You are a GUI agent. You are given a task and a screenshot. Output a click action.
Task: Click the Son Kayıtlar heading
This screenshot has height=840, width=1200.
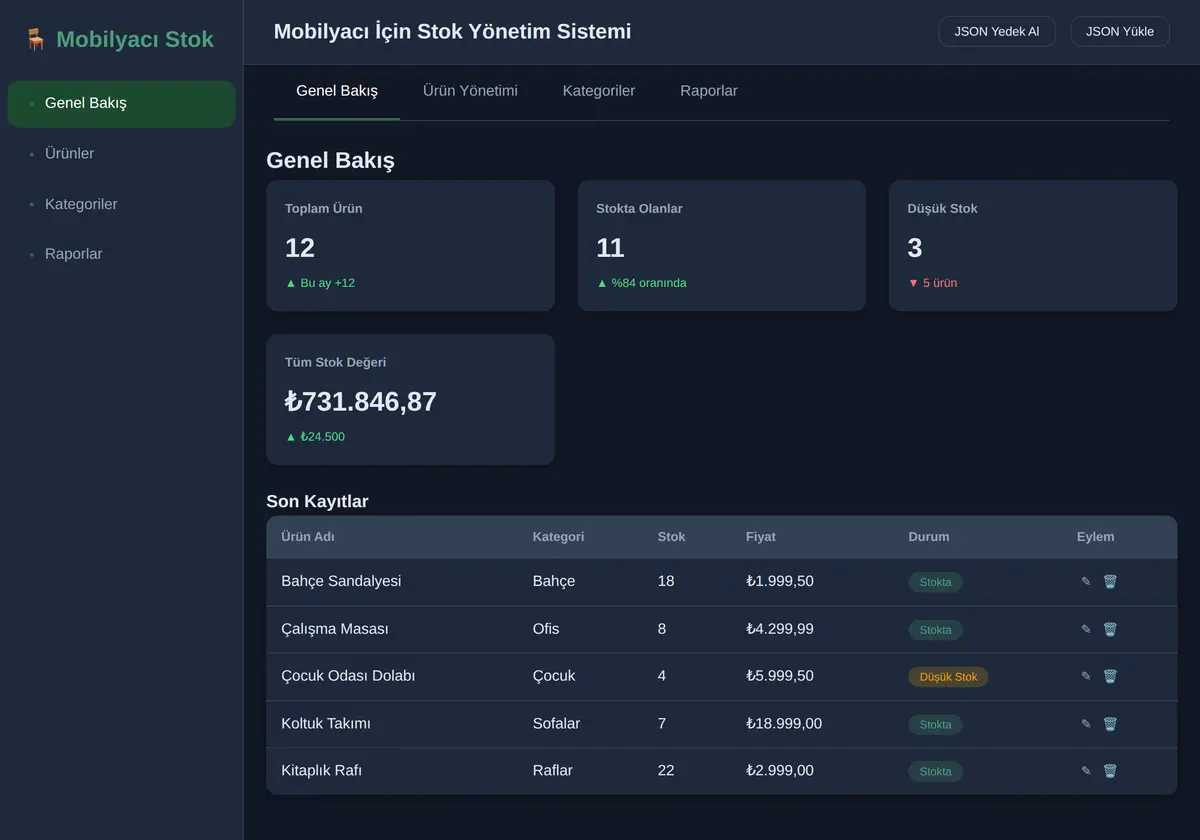tap(317, 502)
